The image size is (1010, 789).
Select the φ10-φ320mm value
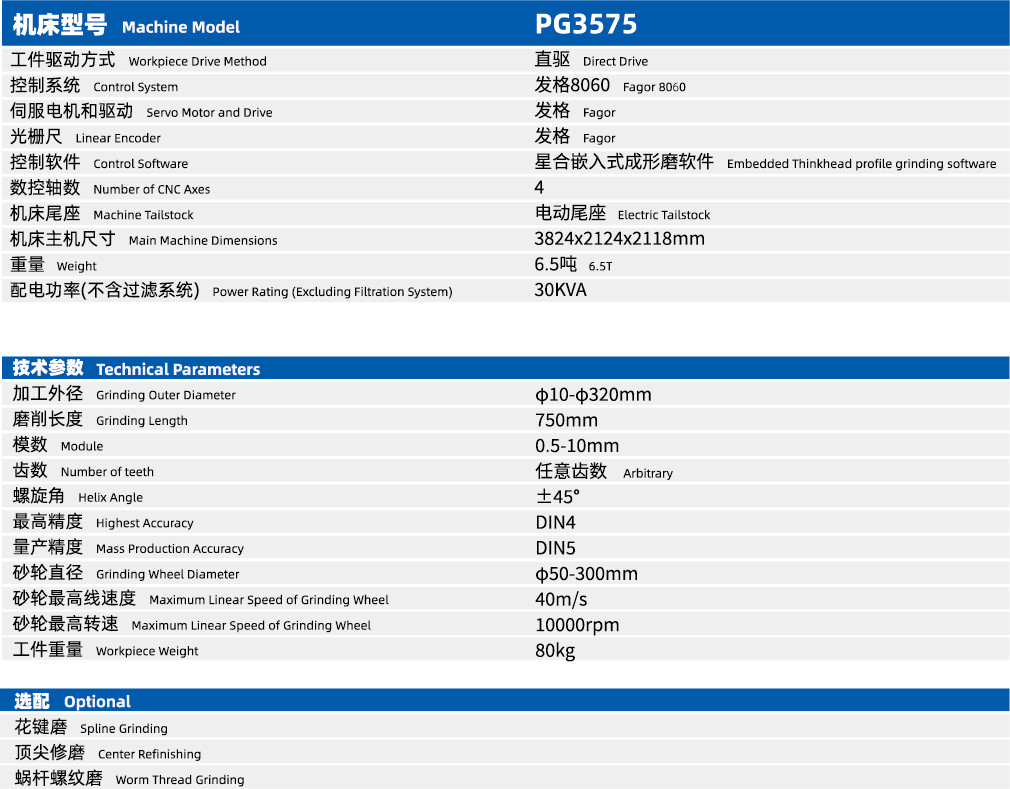(x=593, y=394)
